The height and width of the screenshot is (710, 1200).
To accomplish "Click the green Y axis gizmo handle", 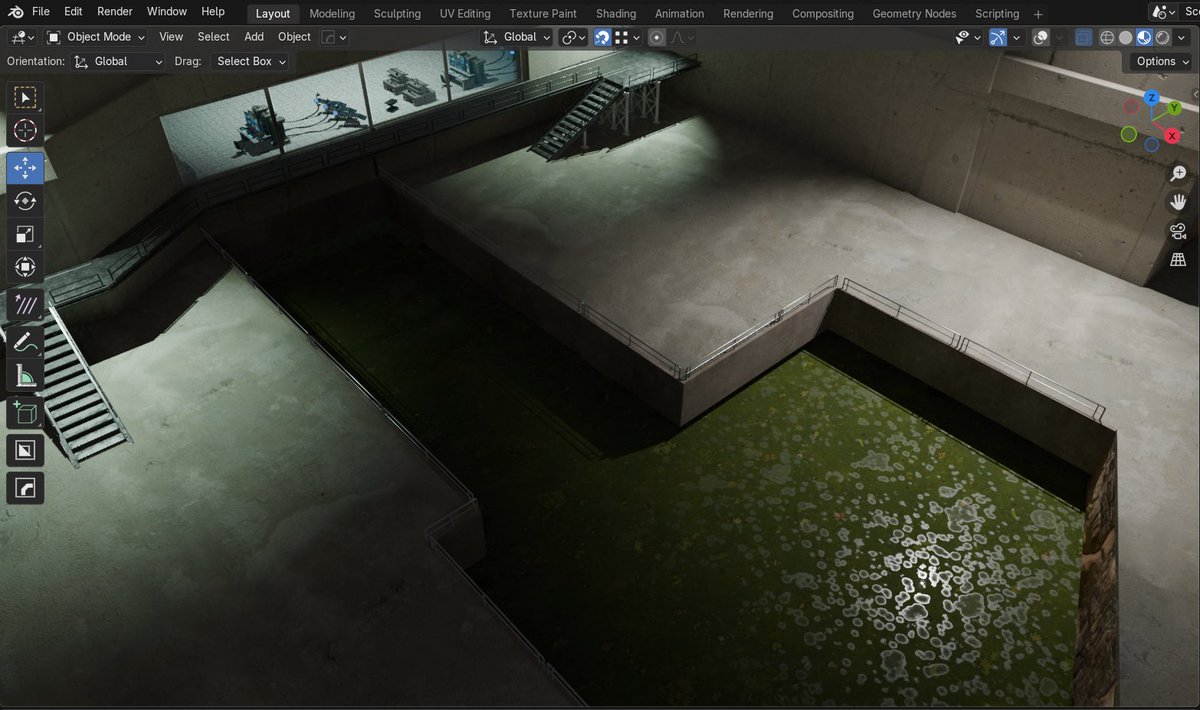I will tap(1175, 108).
